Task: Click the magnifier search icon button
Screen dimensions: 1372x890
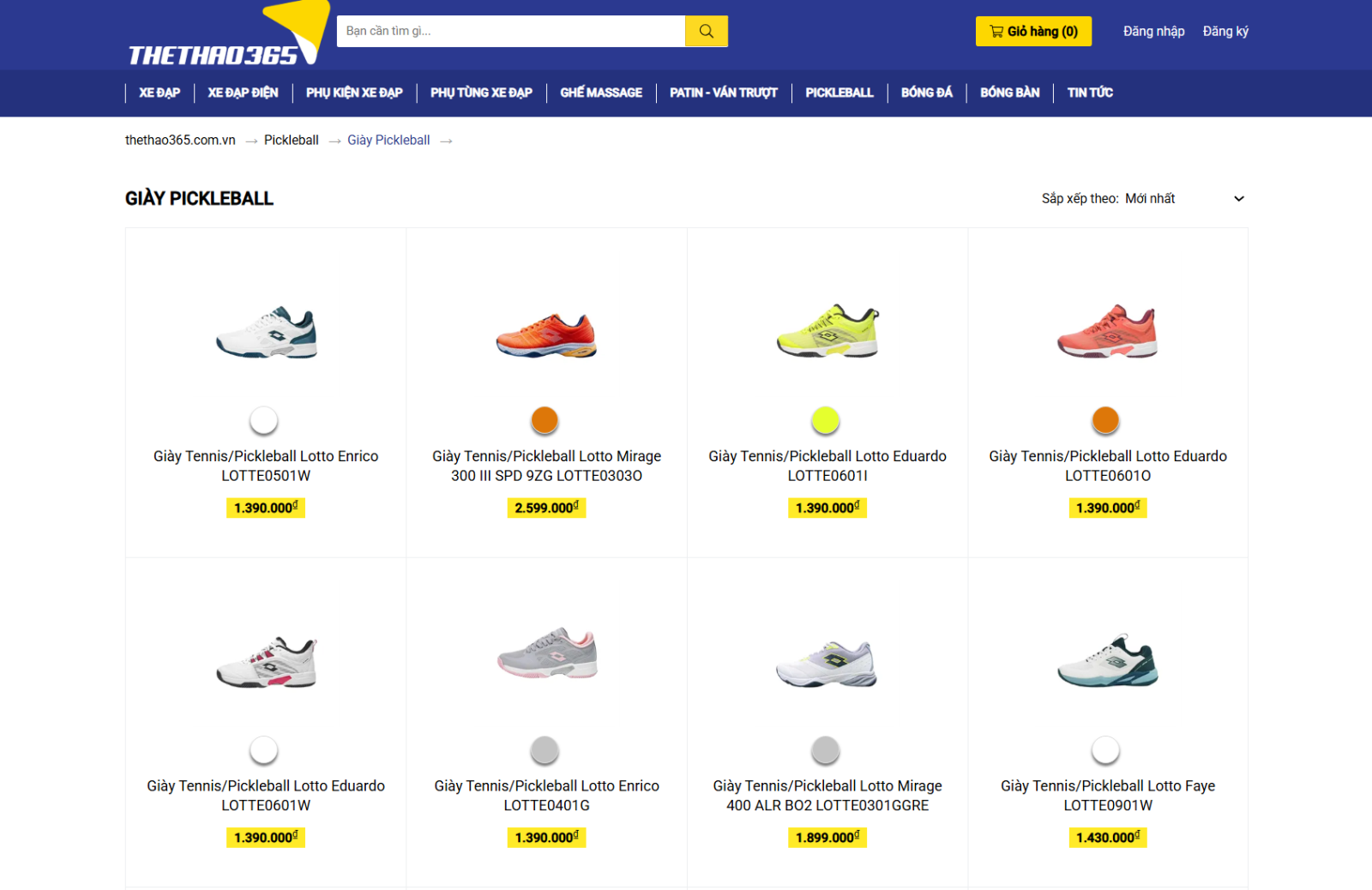Action: [x=706, y=32]
